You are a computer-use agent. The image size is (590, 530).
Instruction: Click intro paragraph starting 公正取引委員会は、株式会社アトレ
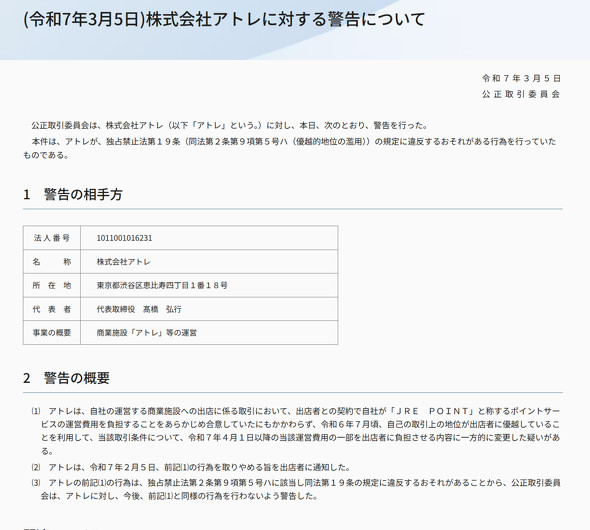click(230, 125)
